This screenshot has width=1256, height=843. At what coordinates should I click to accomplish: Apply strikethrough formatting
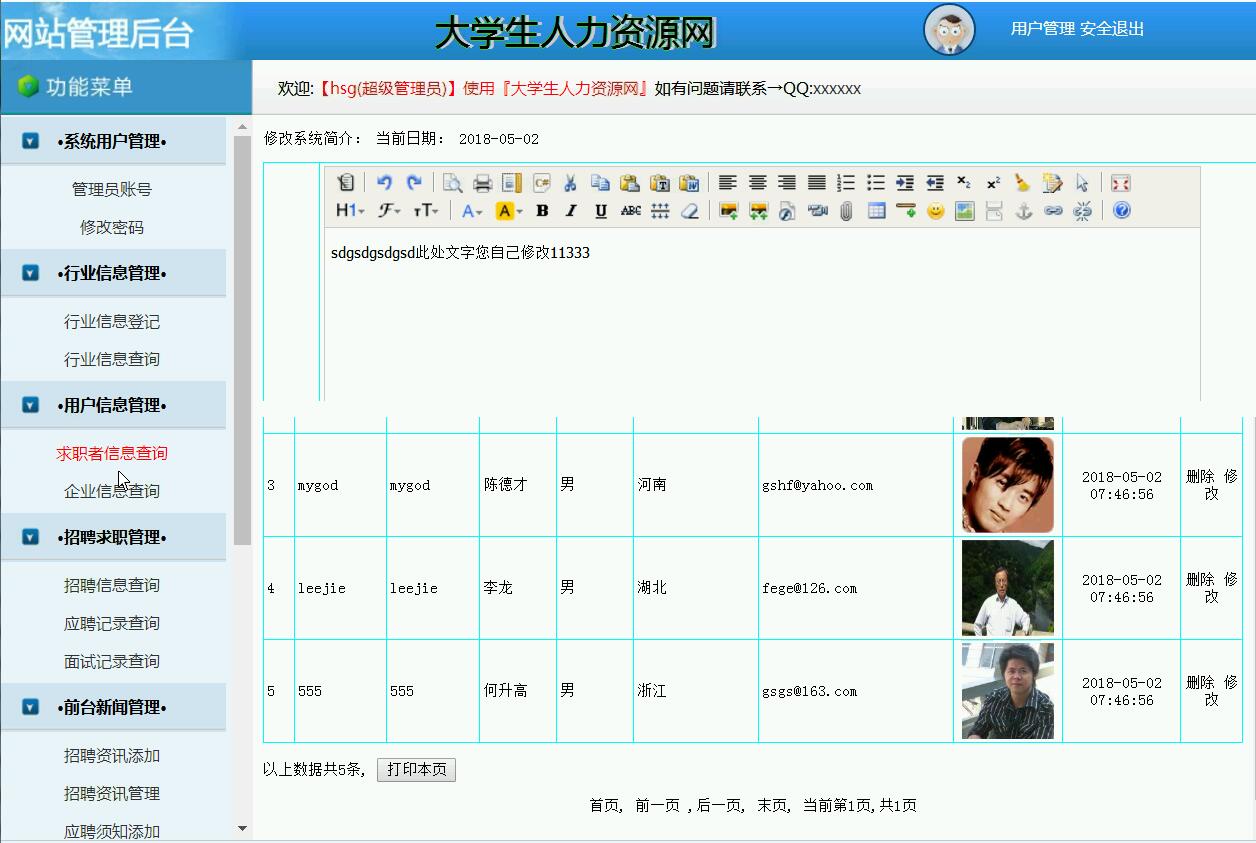point(630,210)
